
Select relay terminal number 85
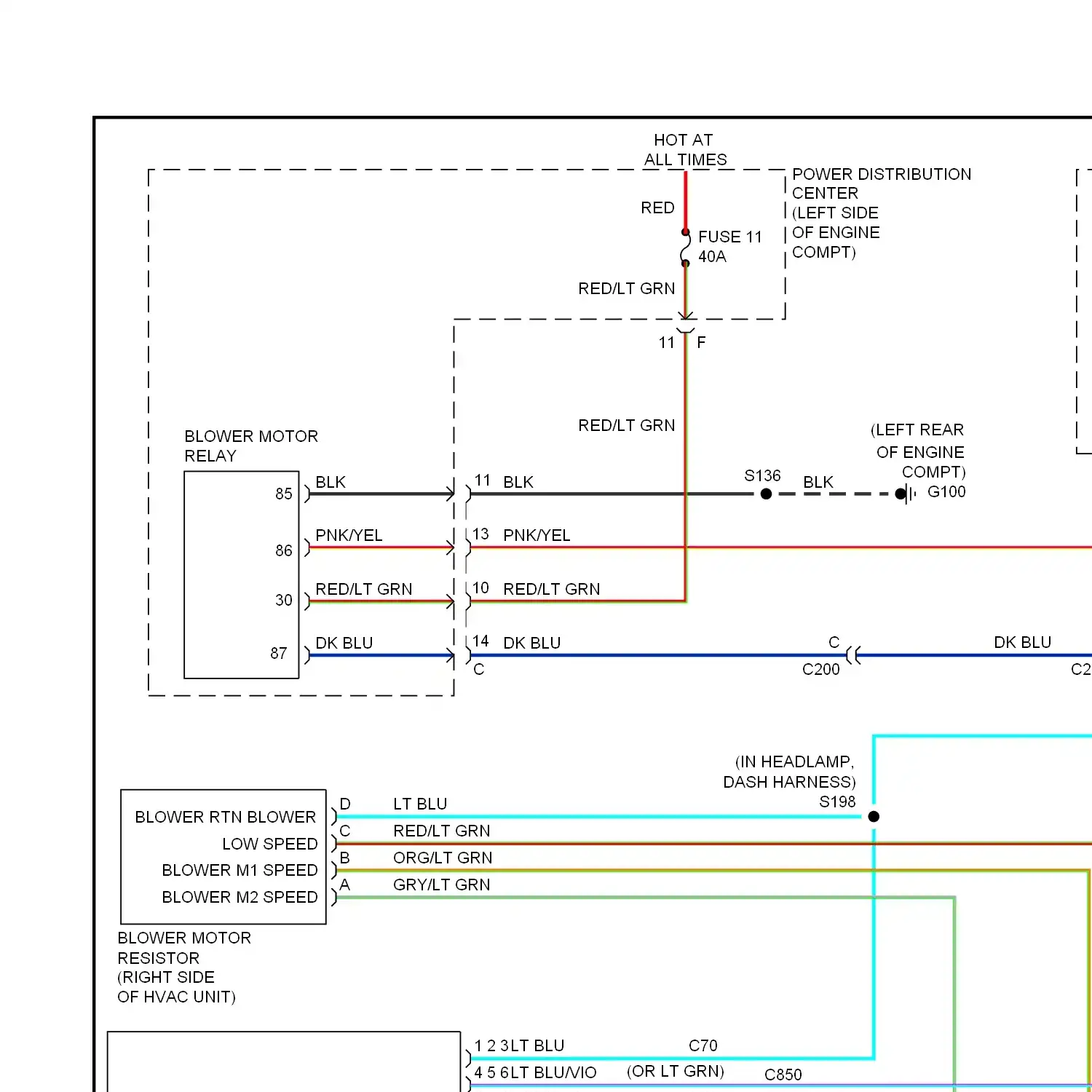[284, 494]
